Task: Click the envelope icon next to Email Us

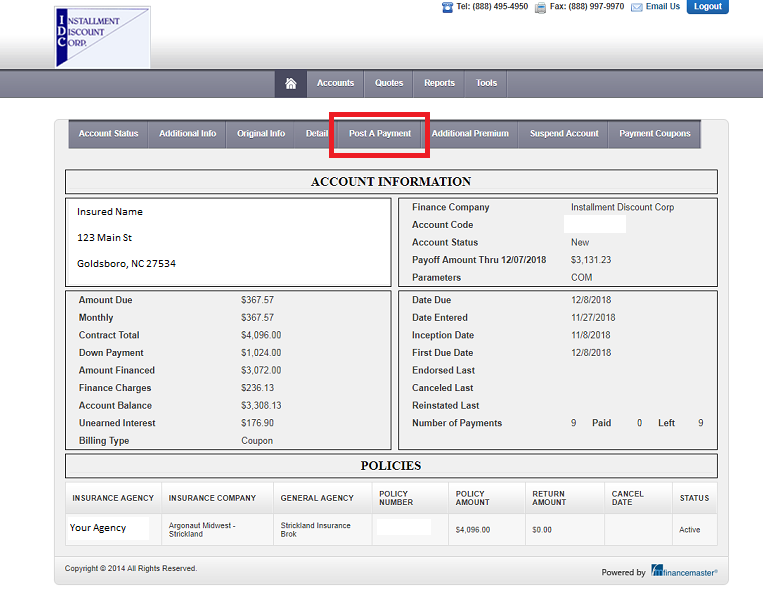Action: pyautogui.click(x=636, y=7)
